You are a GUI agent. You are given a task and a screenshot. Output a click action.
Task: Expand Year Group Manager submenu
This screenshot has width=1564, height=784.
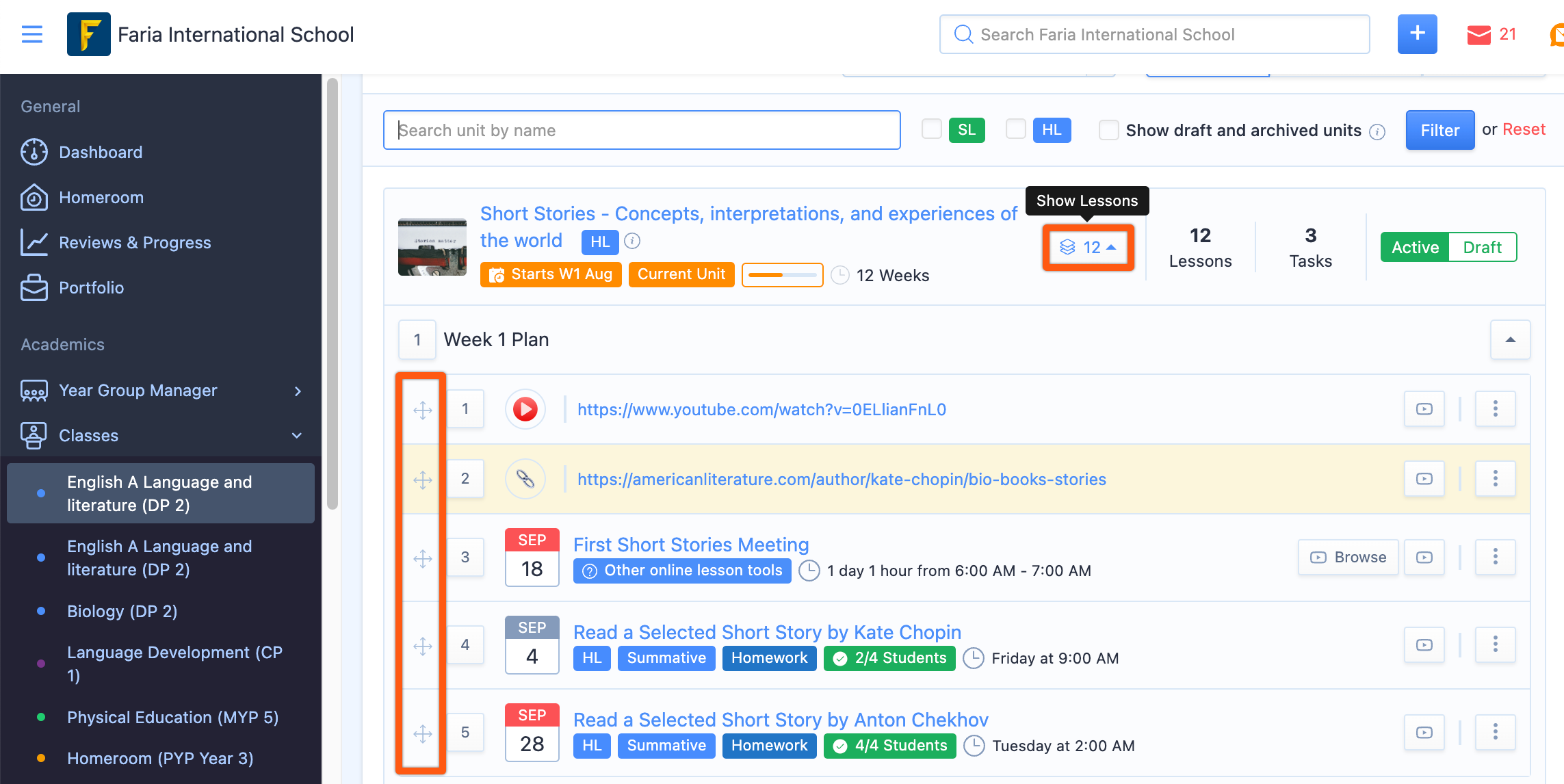click(x=298, y=391)
